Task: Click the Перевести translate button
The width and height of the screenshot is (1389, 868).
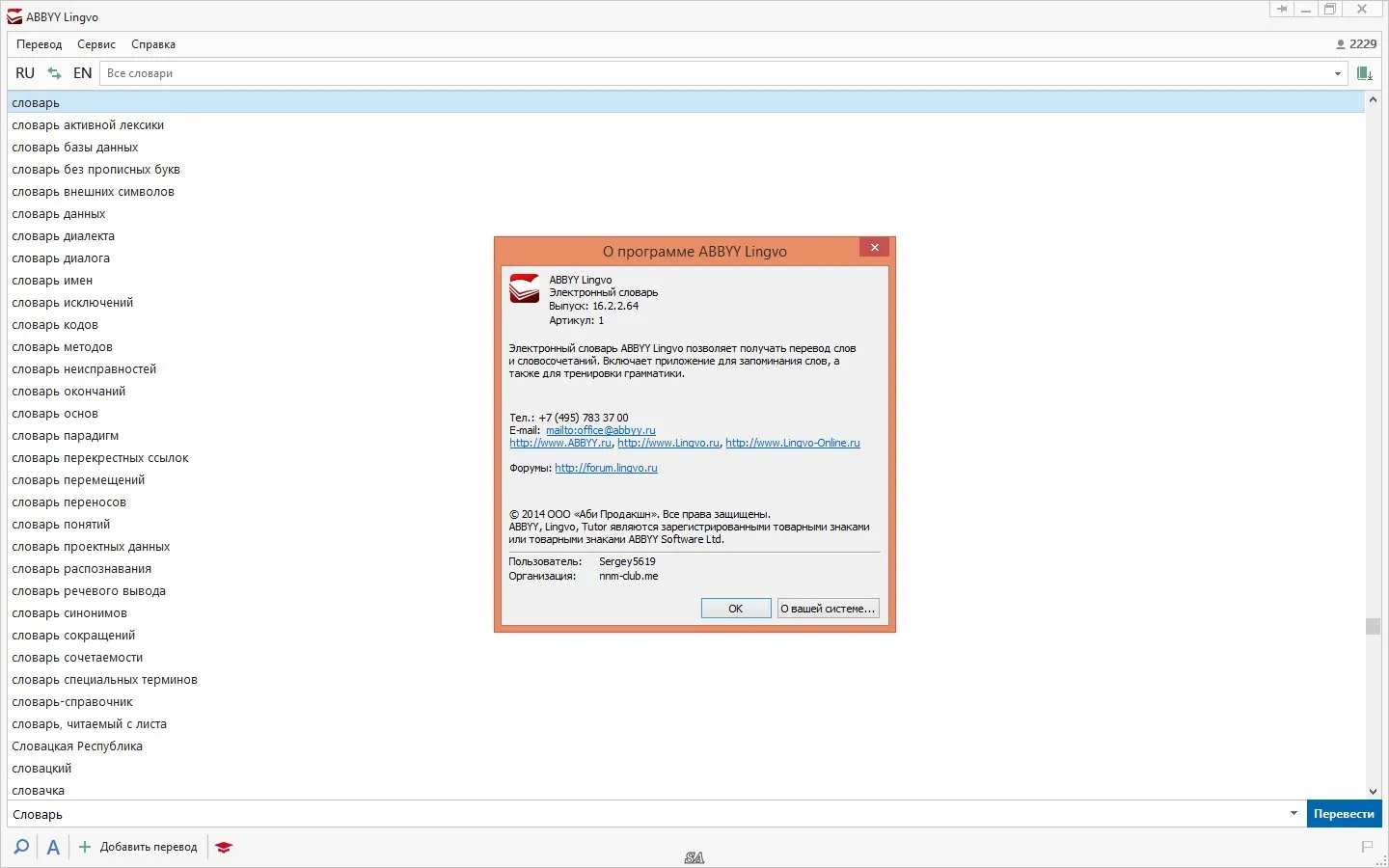Action: 1344,814
